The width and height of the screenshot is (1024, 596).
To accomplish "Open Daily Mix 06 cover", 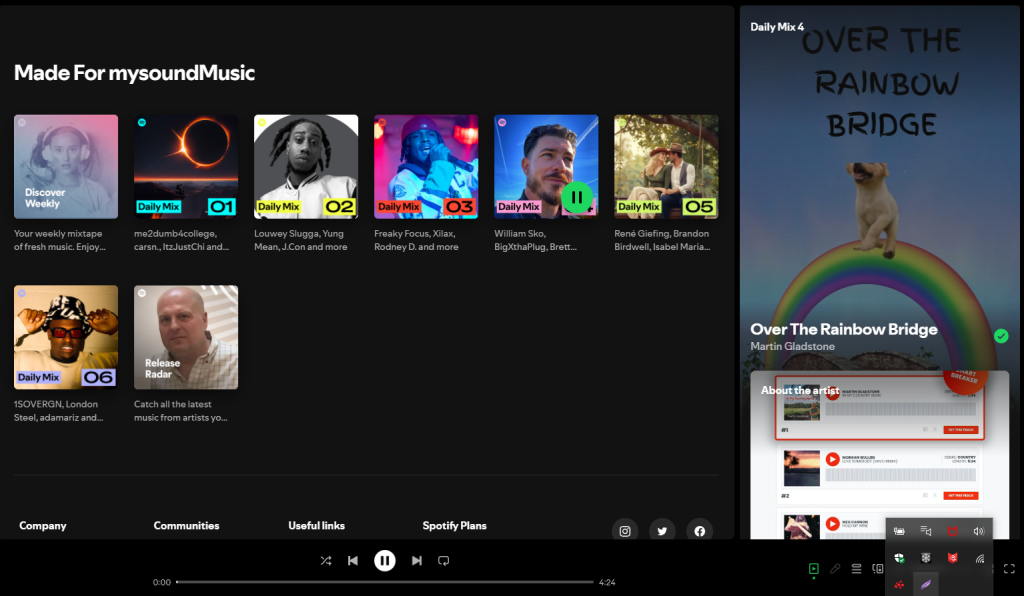I will [66, 337].
